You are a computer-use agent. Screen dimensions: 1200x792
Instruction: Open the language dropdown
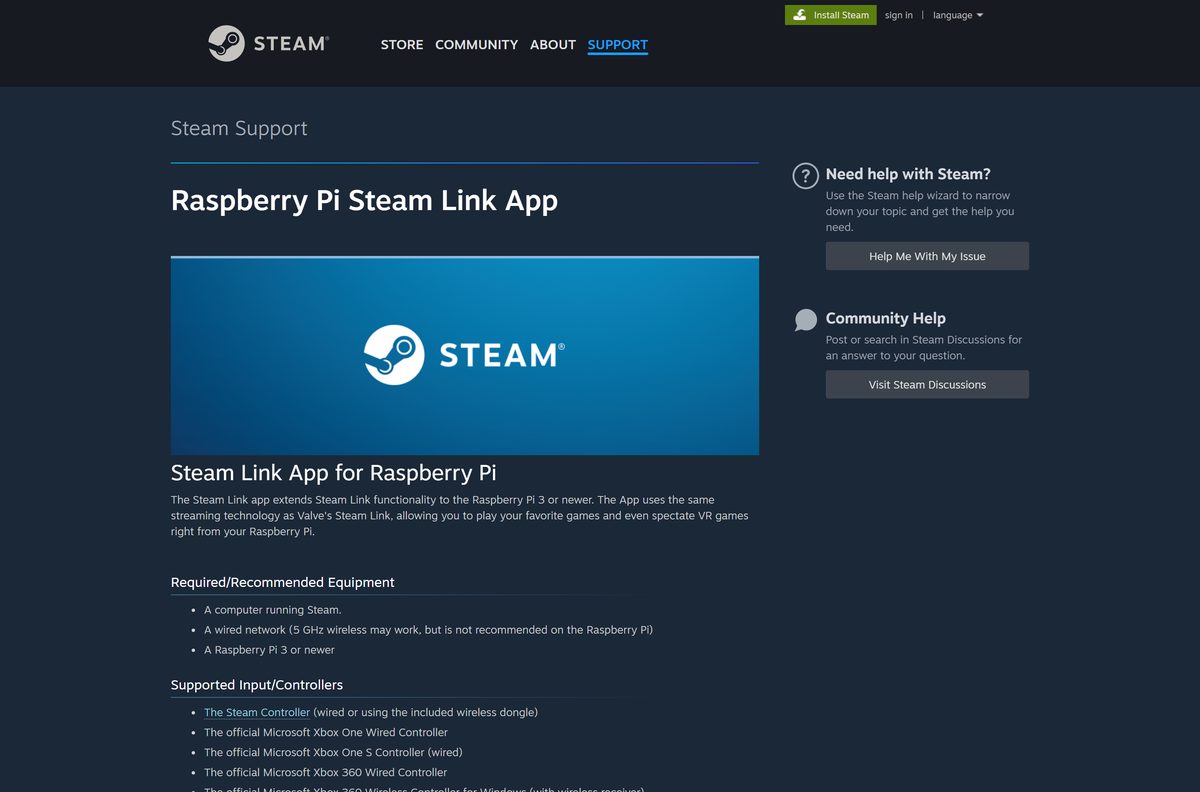(958, 15)
